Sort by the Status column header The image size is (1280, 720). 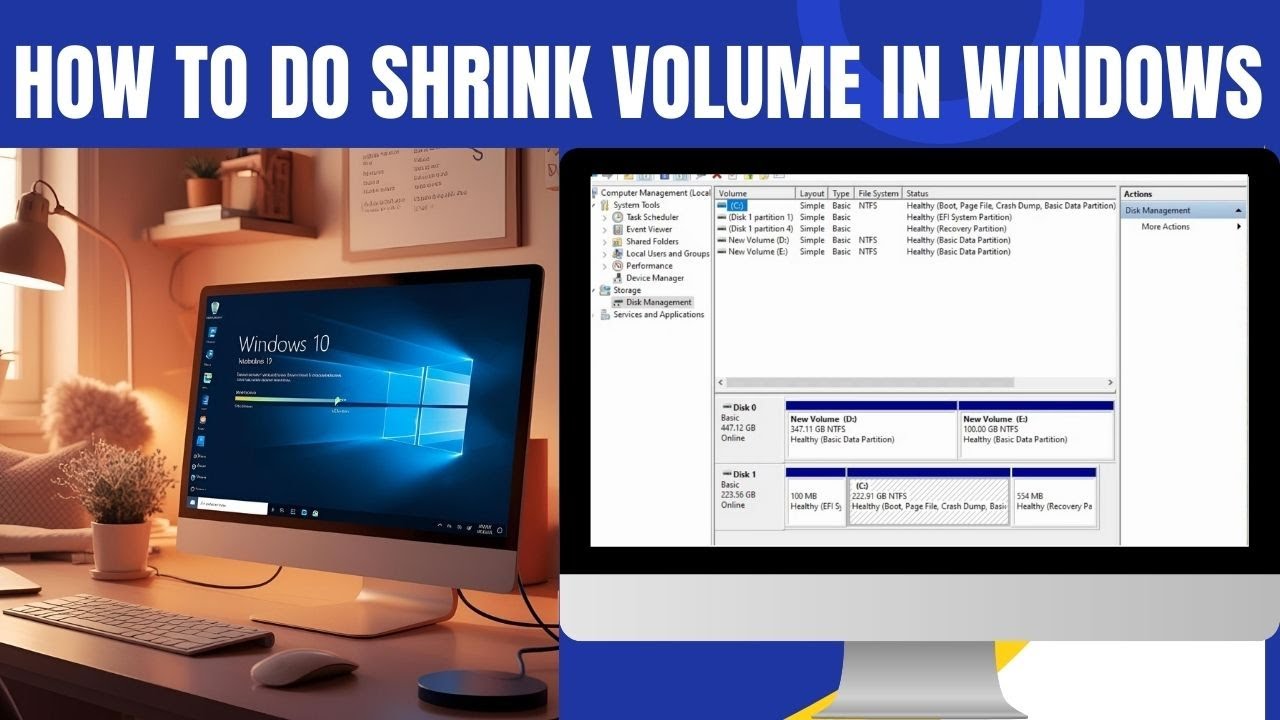[x=1010, y=193]
